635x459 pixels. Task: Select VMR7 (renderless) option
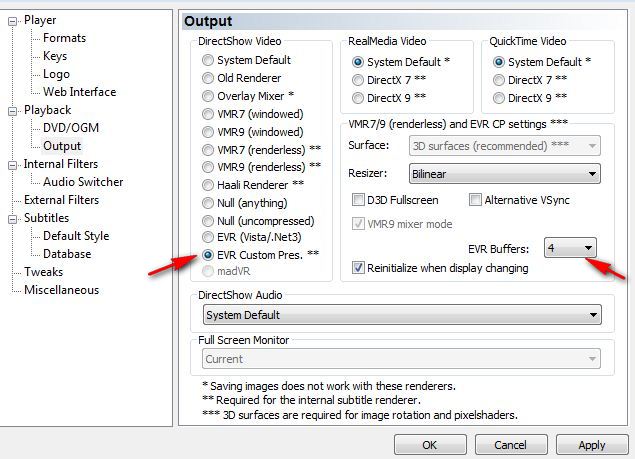coord(208,150)
